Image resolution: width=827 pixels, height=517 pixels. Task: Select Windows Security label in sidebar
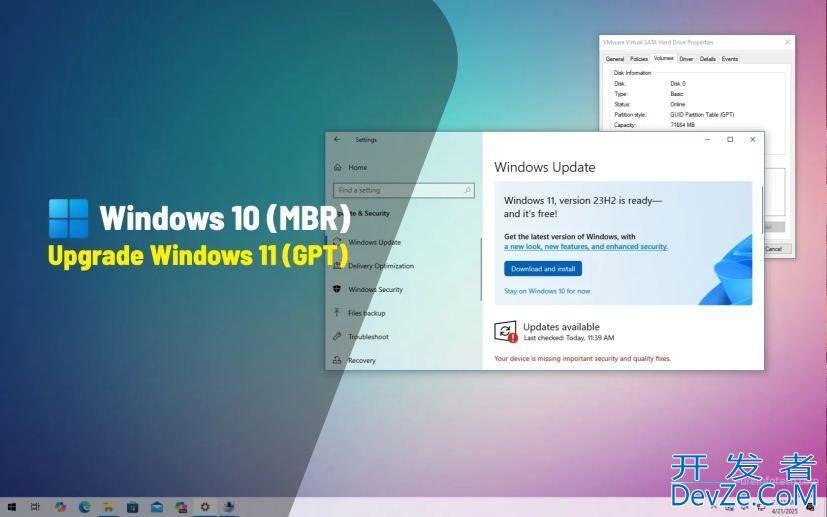pos(376,290)
